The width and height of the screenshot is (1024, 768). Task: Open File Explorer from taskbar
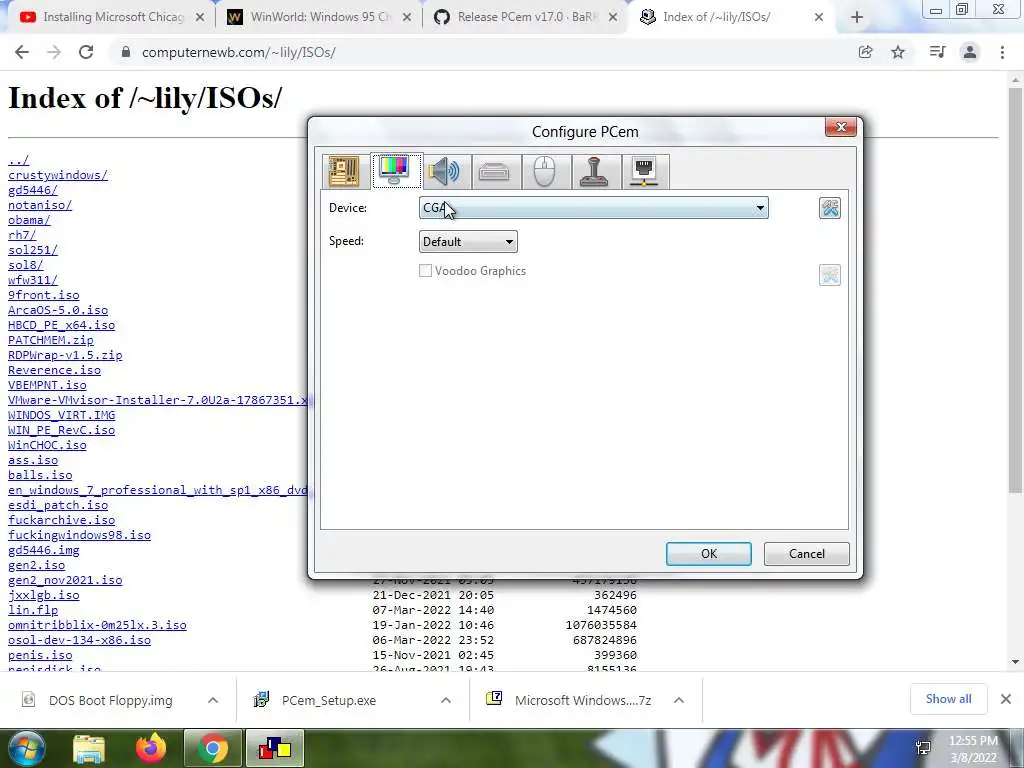coord(89,748)
